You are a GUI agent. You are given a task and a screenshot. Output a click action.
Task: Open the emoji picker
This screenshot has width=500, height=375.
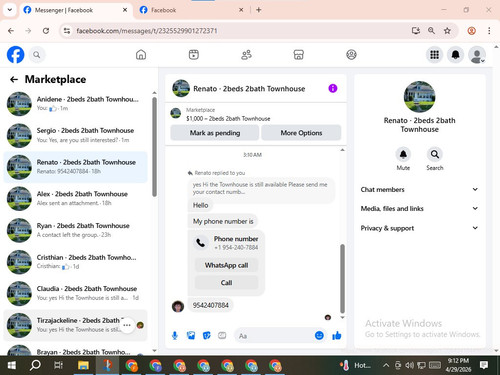tap(319, 335)
